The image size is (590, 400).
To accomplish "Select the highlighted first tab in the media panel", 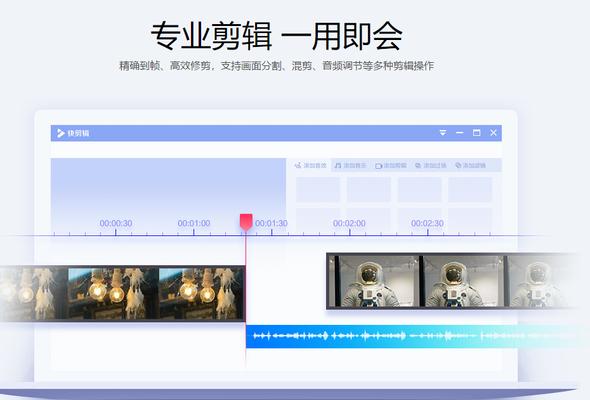I will [310, 165].
